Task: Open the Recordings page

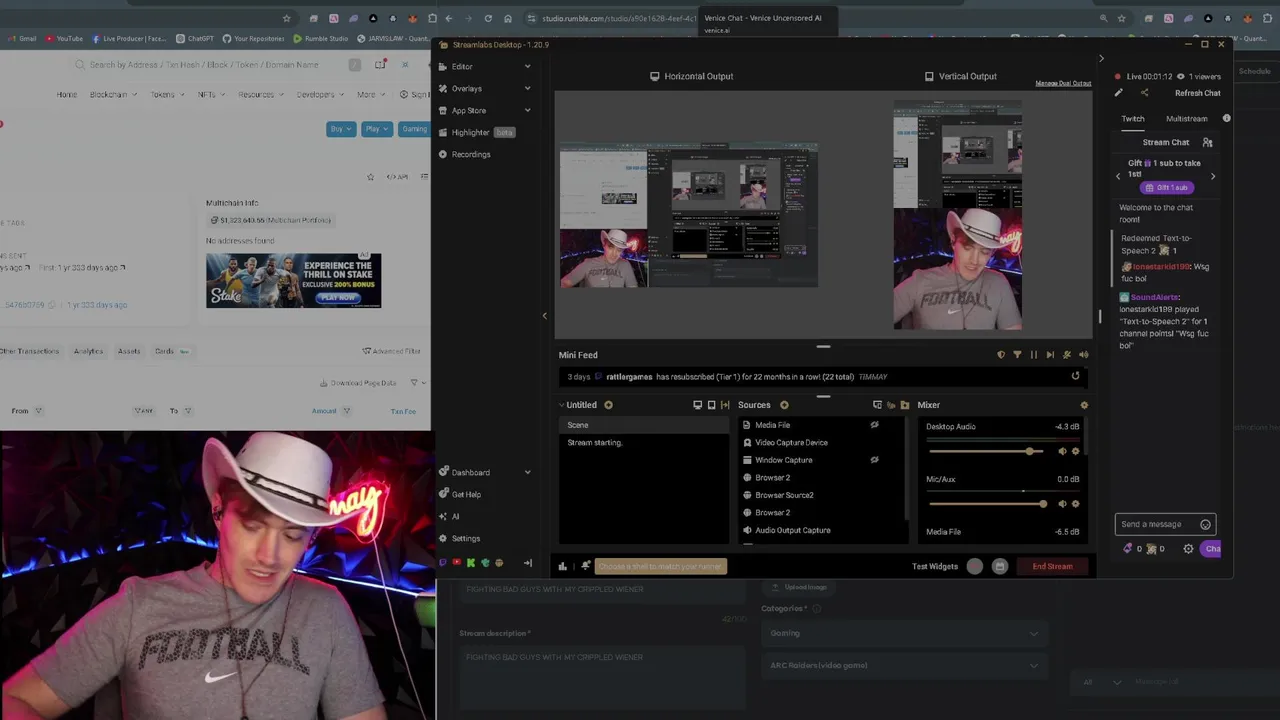Action: click(470, 155)
